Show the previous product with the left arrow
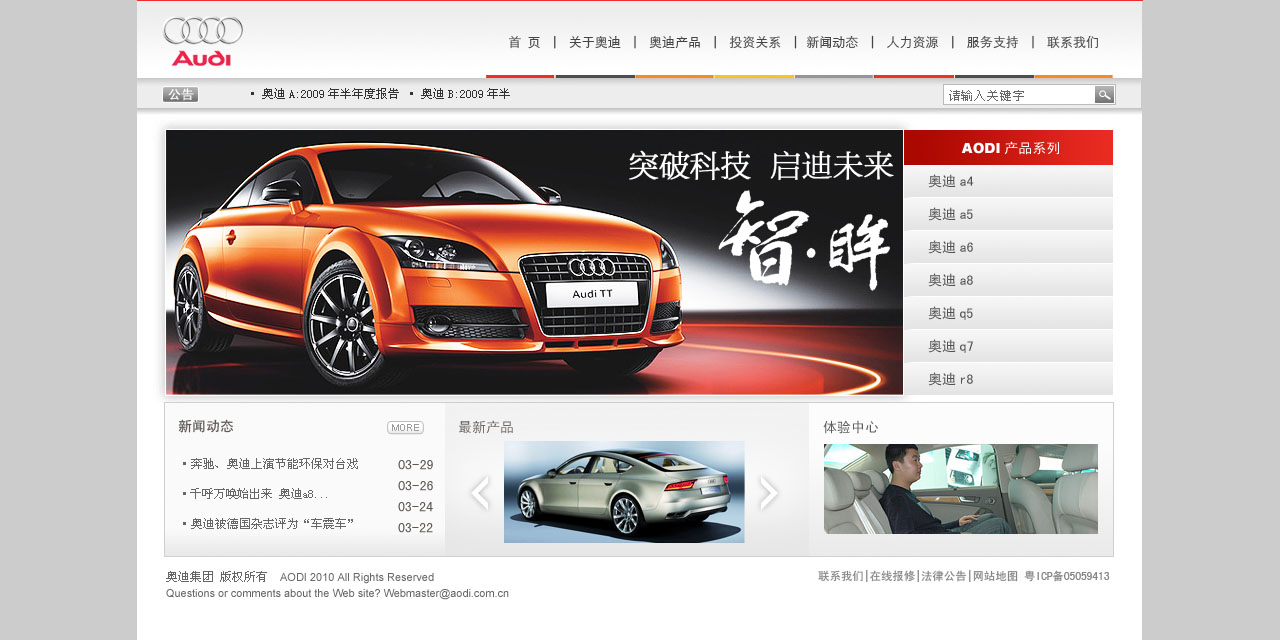This screenshot has height=640, width=1280. click(x=480, y=492)
